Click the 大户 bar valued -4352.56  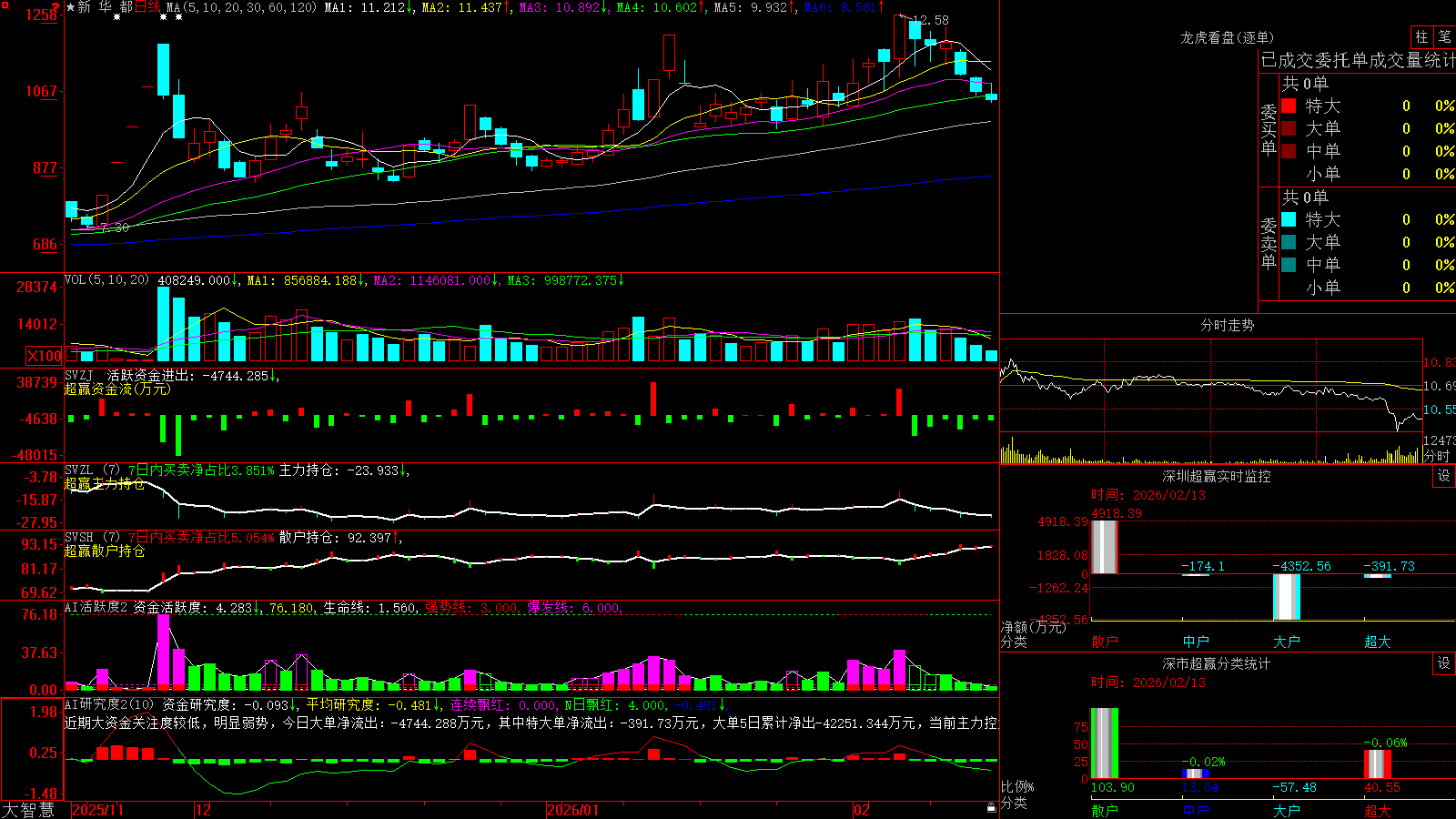coord(1287,597)
